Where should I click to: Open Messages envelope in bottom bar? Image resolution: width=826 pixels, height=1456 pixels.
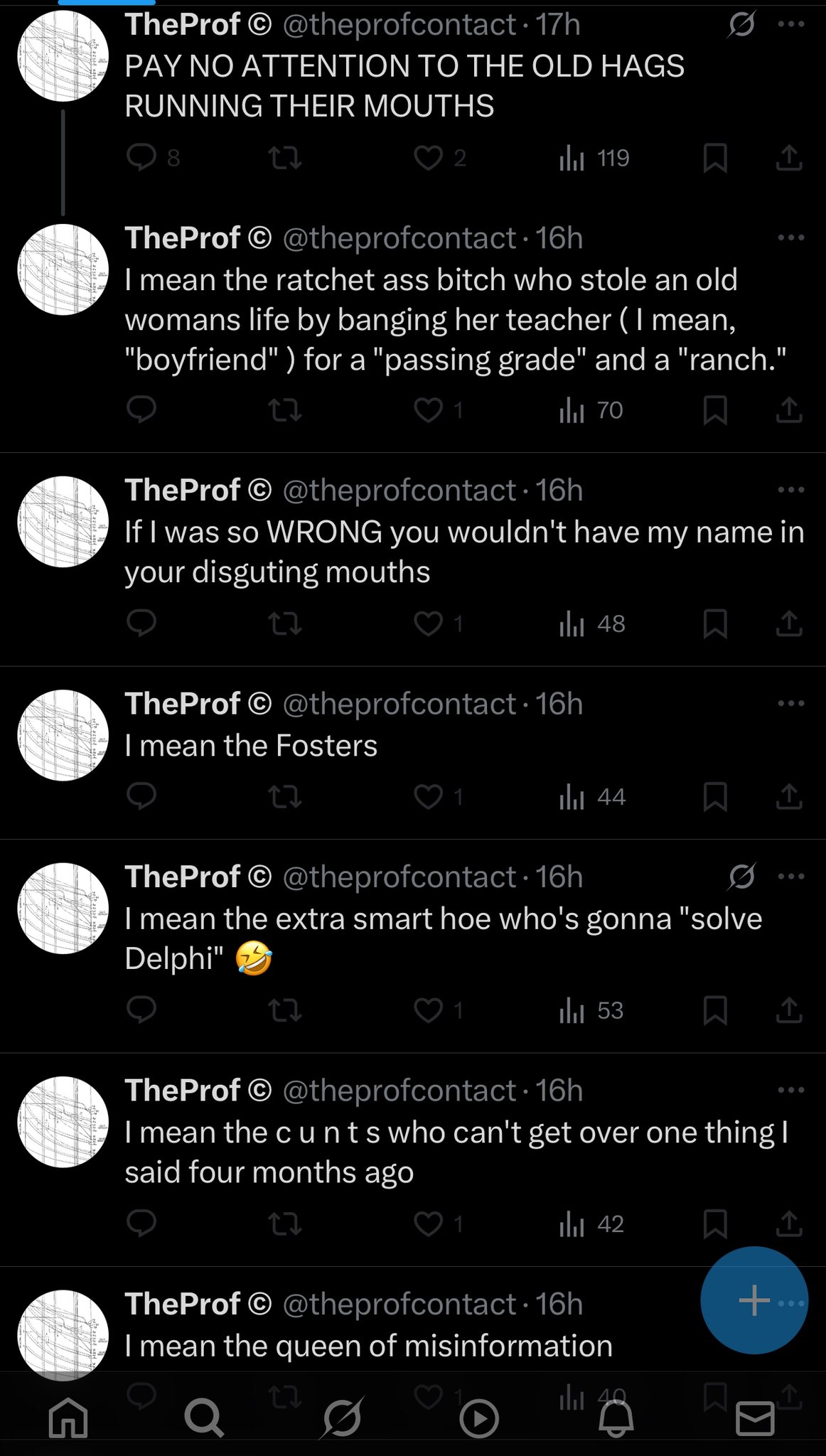tap(754, 1419)
